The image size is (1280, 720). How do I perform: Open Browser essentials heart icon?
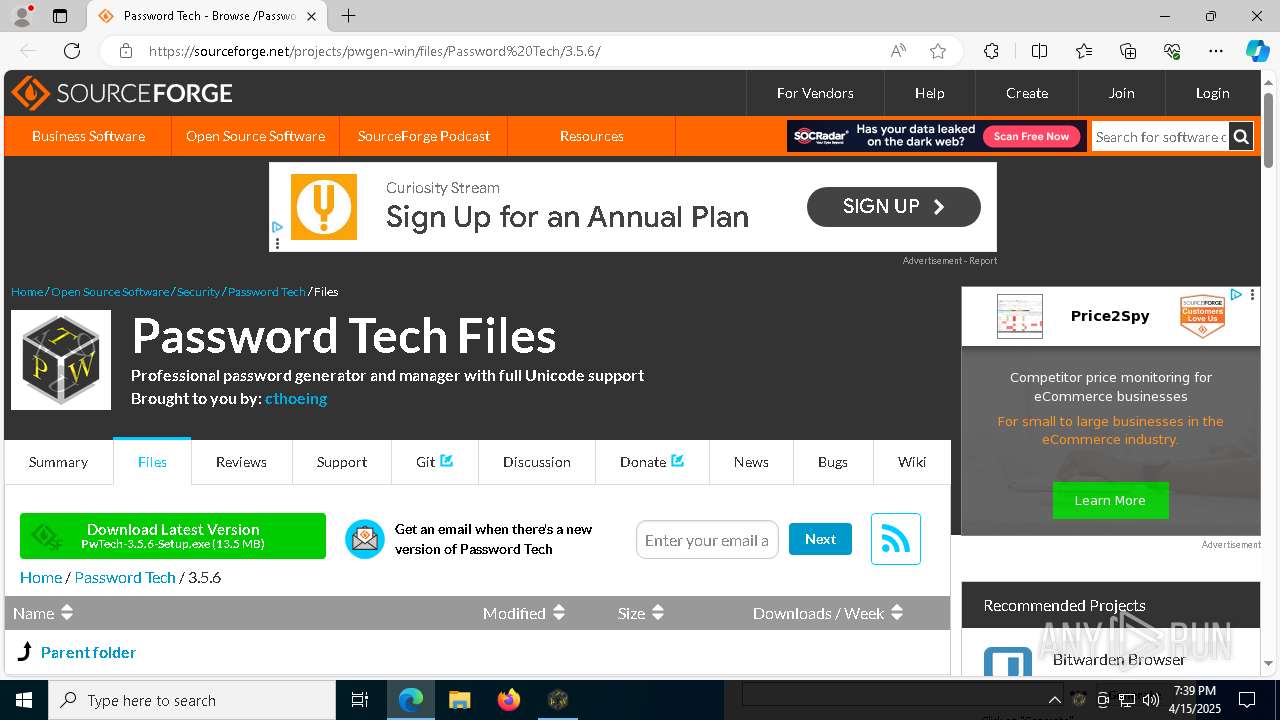1172,51
